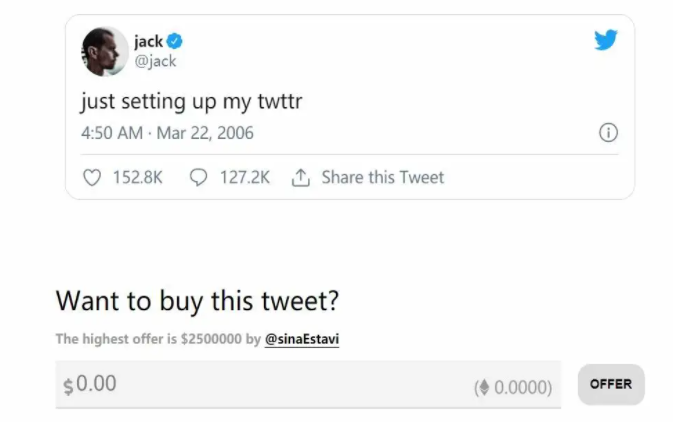Click the 152.8K likes count
This screenshot has height=427, width=673.
click(x=138, y=177)
